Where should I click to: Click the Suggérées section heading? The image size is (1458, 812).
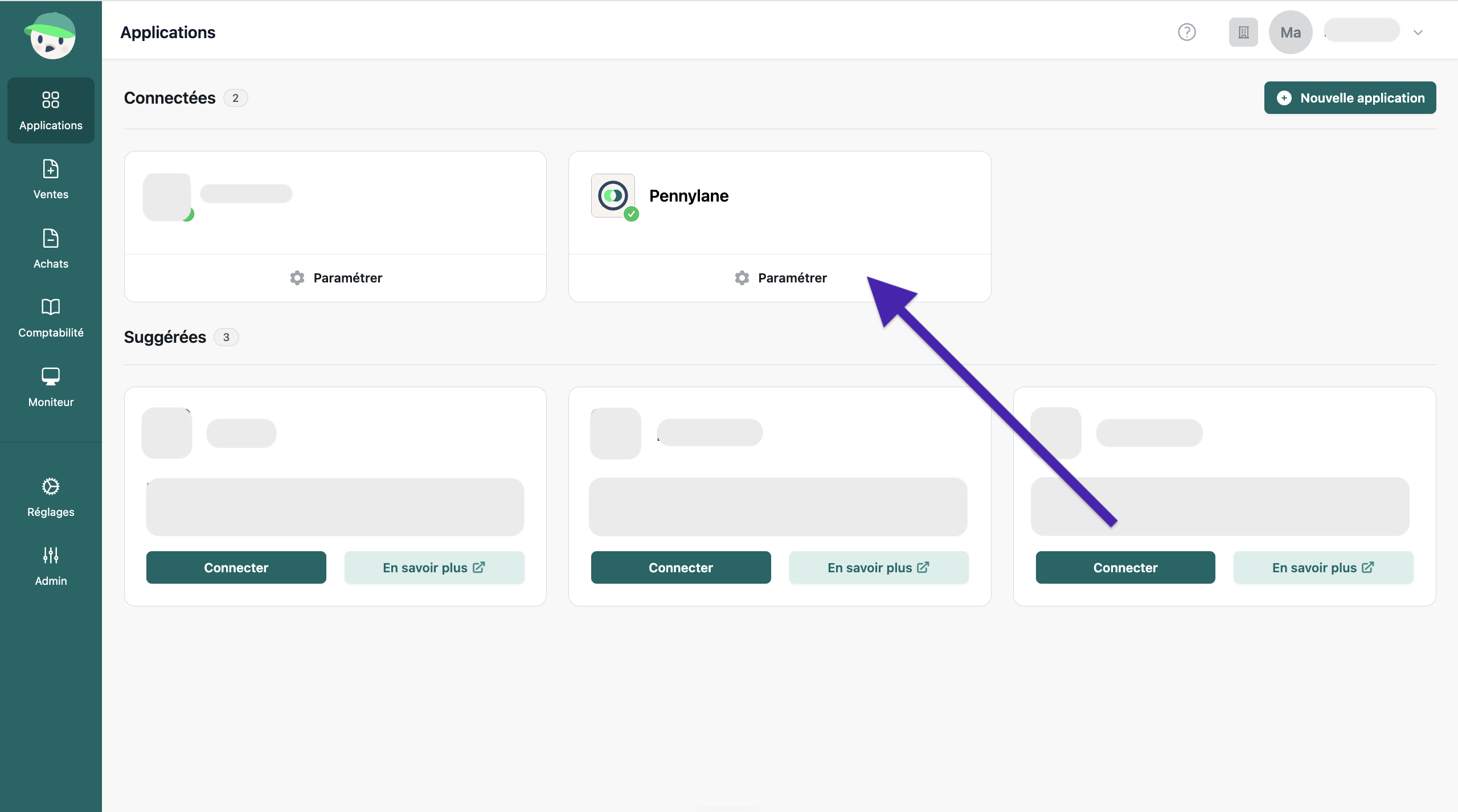(x=165, y=337)
